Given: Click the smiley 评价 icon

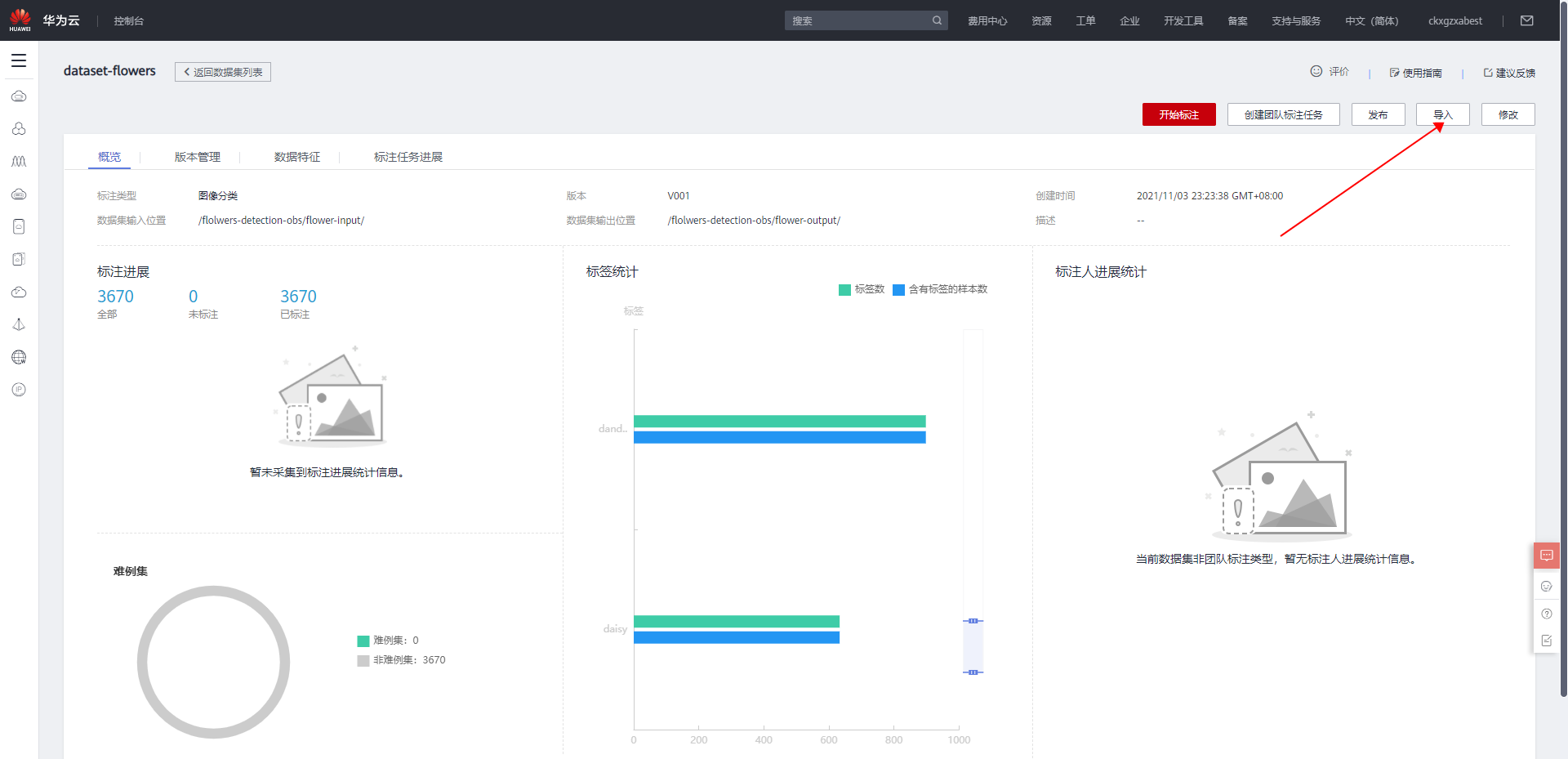Looking at the screenshot, I should (1316, 71).
